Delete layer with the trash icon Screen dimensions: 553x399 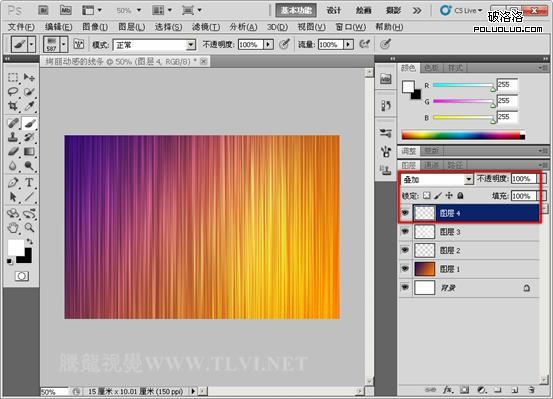pyautogui.click(x=531, y=390)
